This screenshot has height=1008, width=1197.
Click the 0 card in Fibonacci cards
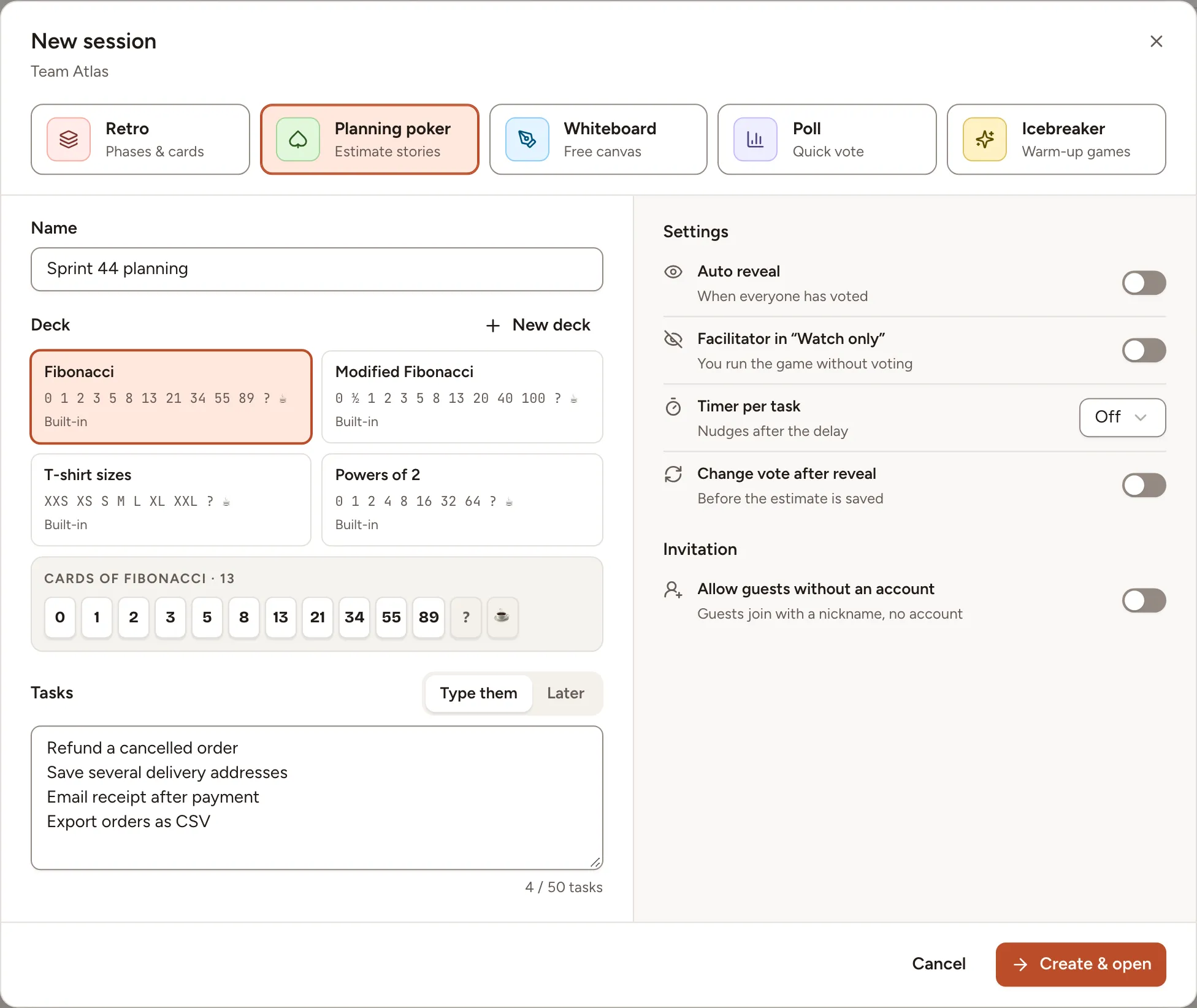(x=60, y=617)
